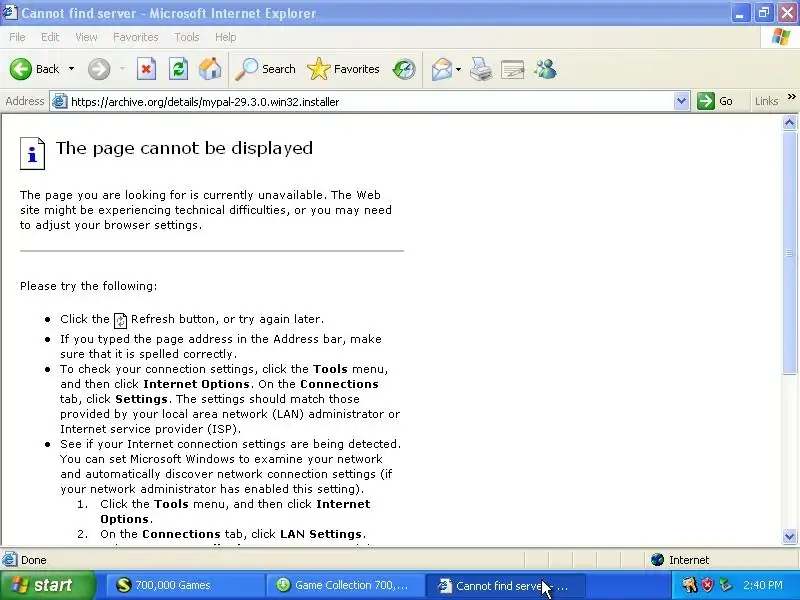This screenshot has width=800, height=600.
Task: Switch to the '700,000 Games' taskbar window
Action: [185, 585]
